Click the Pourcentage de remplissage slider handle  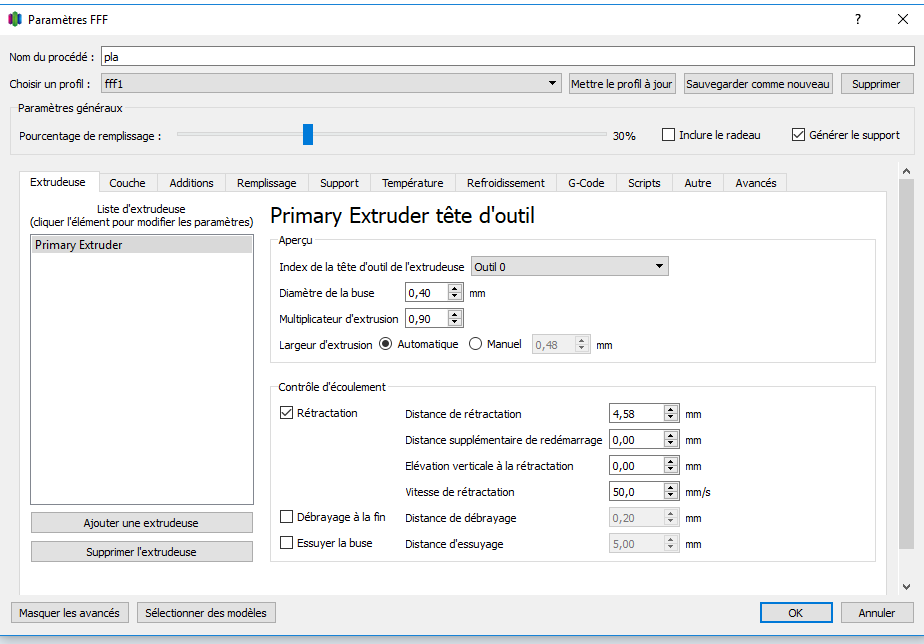click(x=308, y=134)
